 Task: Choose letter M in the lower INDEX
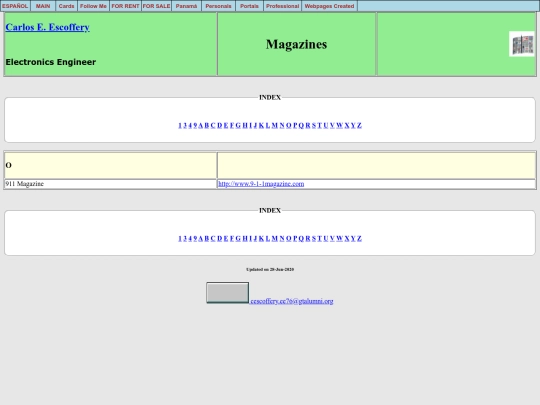coord(274,238)
